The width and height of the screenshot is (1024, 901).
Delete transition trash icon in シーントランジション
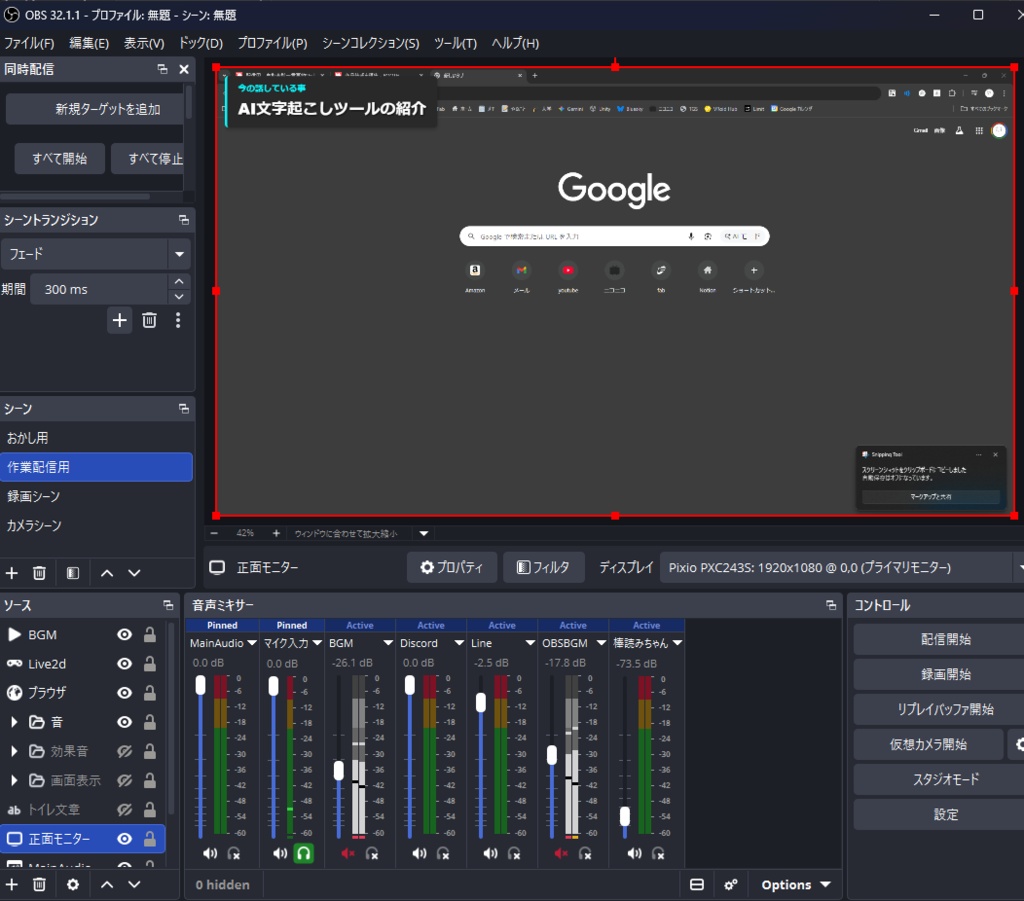150,320
